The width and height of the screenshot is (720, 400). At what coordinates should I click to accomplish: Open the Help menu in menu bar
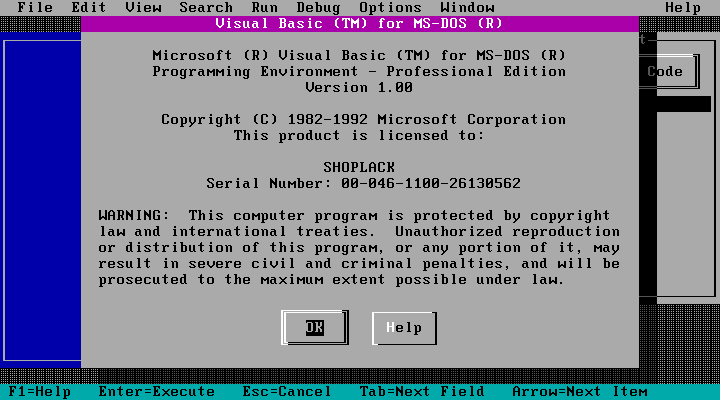click(x=683, y=7)
